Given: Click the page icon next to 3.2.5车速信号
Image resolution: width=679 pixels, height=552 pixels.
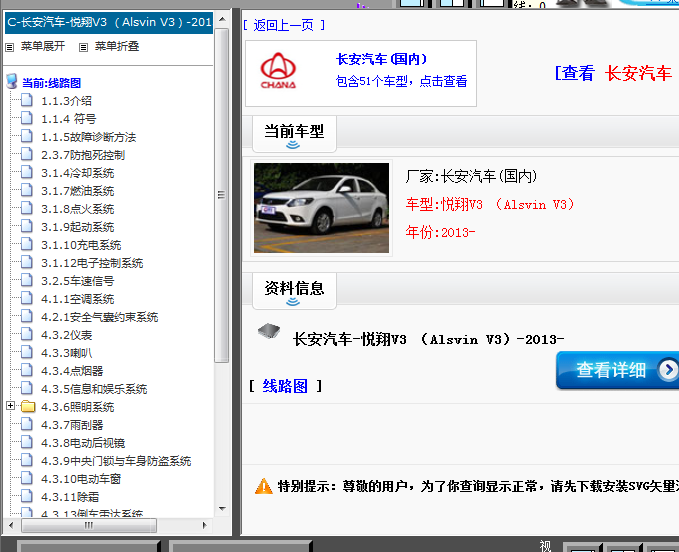Looking at the screenshot, I should click(27, 280).
